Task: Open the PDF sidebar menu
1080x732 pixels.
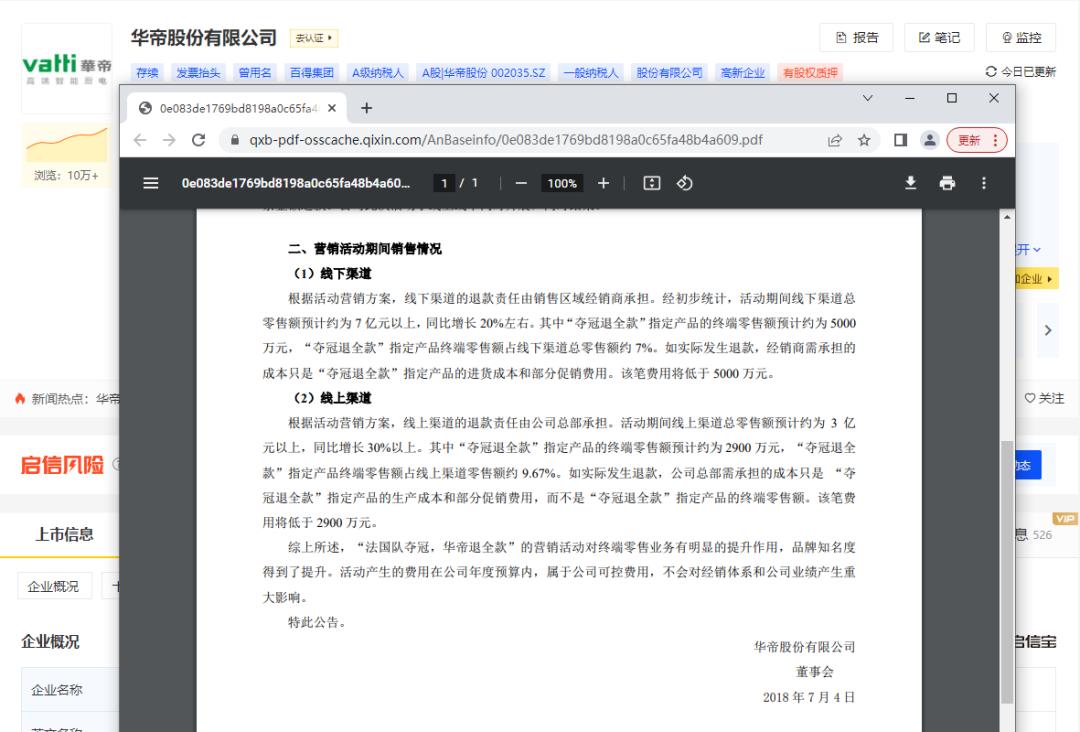Action: click(x=149, y=183)
